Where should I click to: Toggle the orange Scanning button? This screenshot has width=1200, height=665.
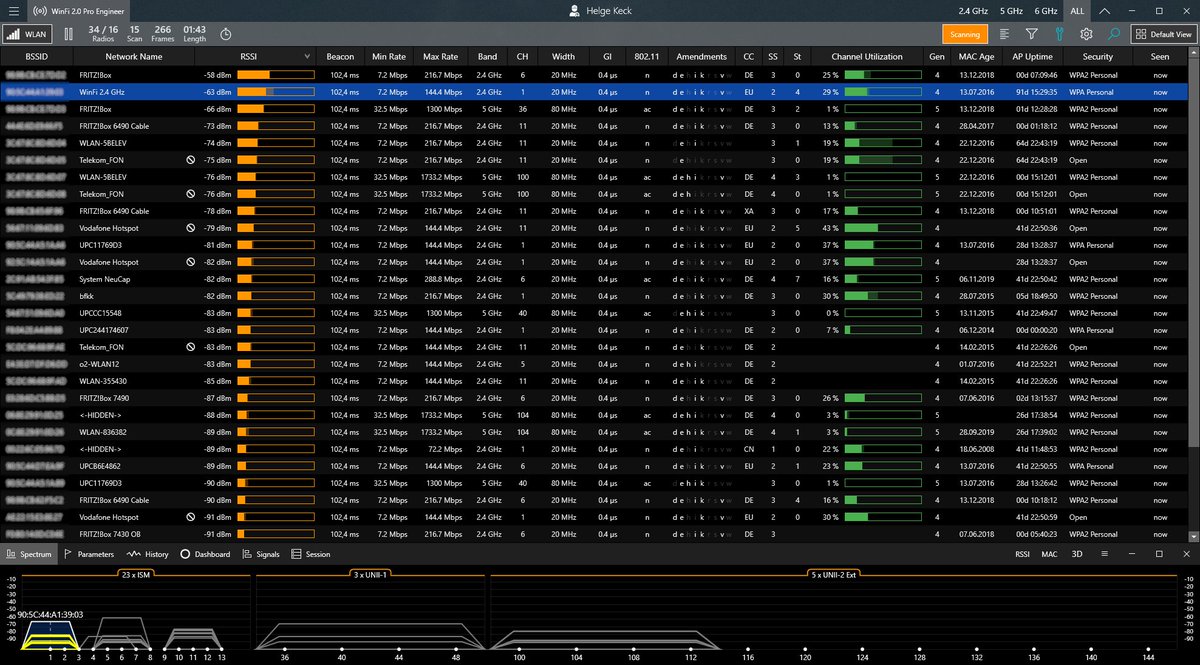(x=965, y=34)
